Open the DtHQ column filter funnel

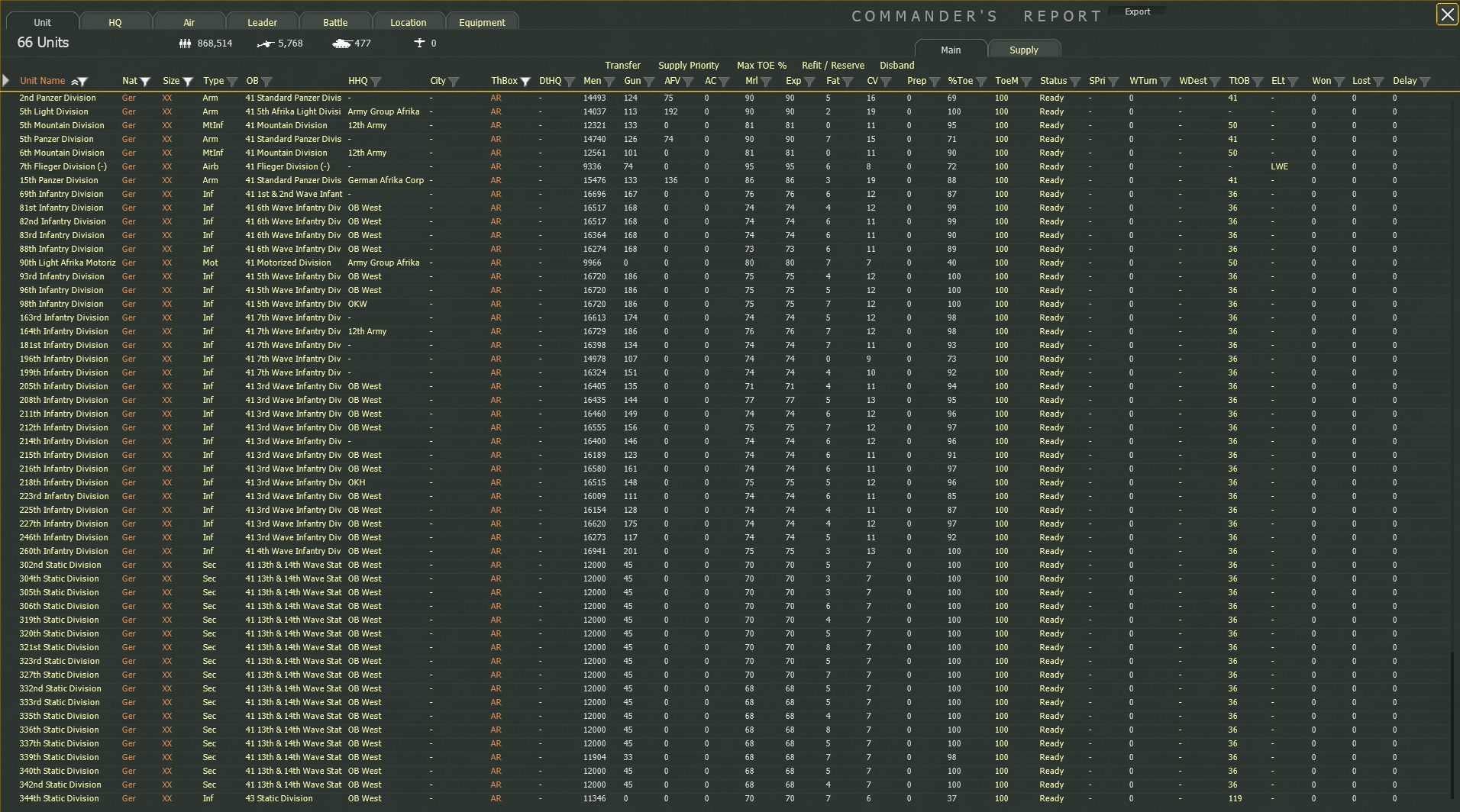570,82
